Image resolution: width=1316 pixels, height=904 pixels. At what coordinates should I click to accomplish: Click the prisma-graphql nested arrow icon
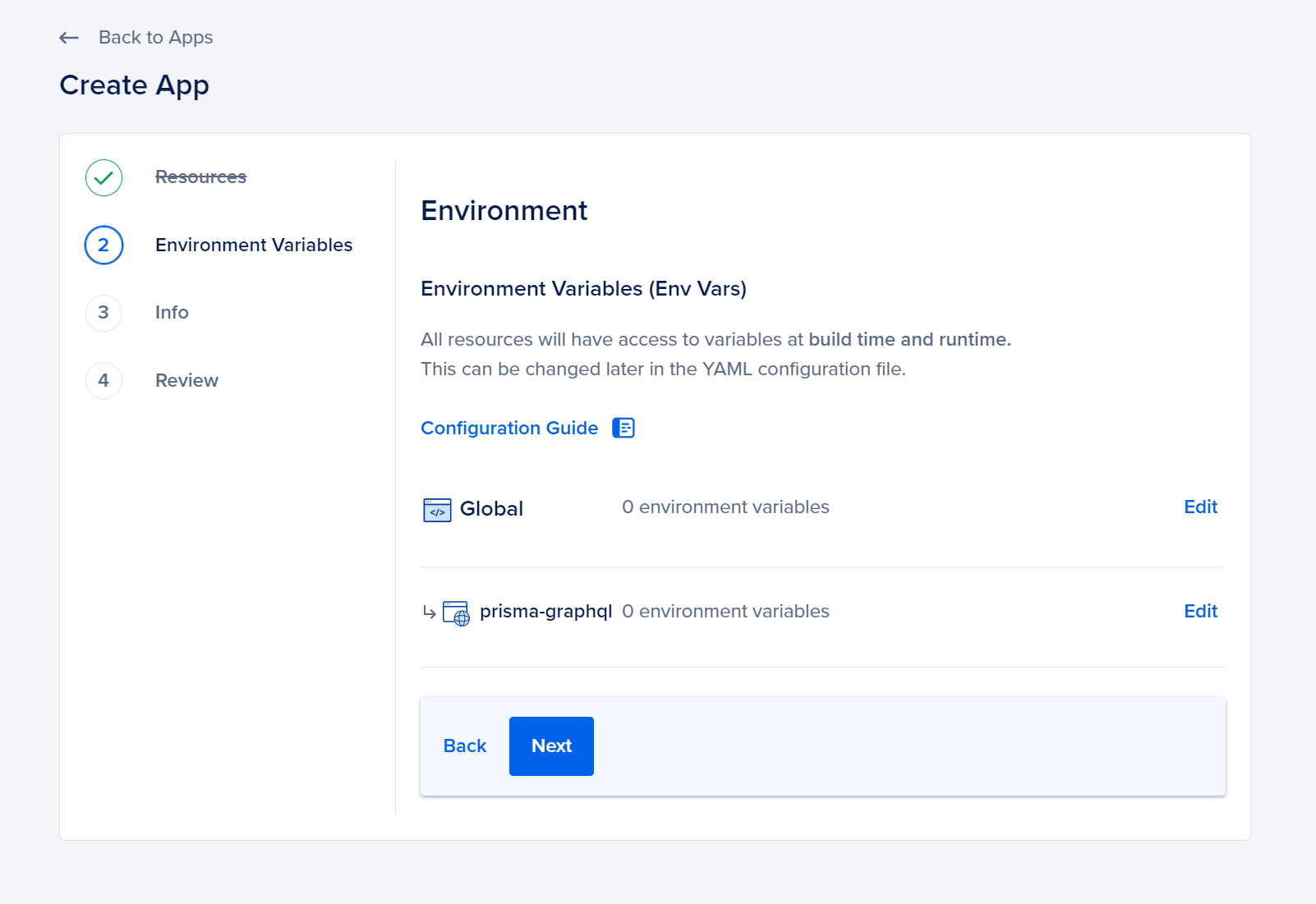click(430, 613)
